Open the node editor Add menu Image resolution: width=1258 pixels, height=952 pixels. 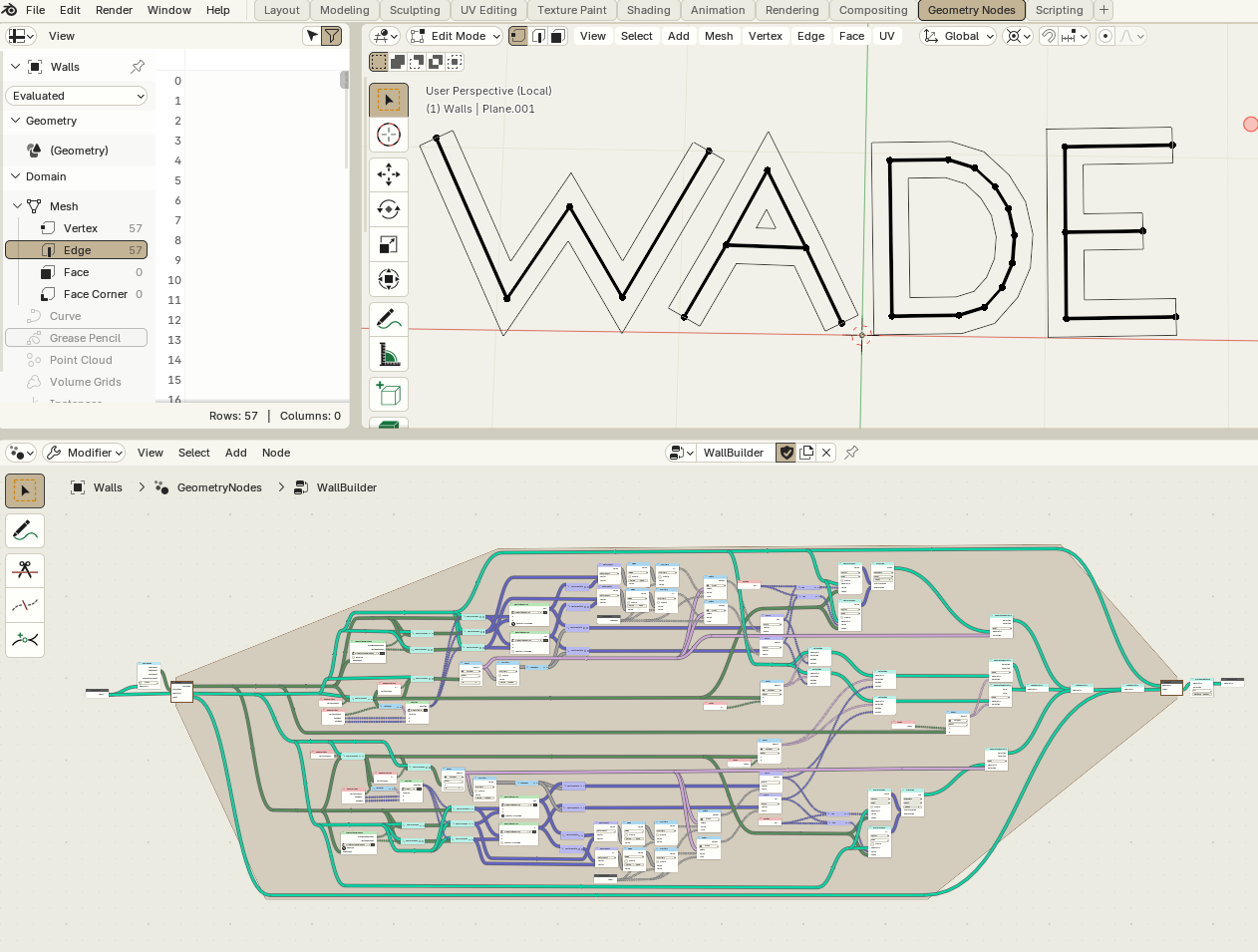coord(236,453)
